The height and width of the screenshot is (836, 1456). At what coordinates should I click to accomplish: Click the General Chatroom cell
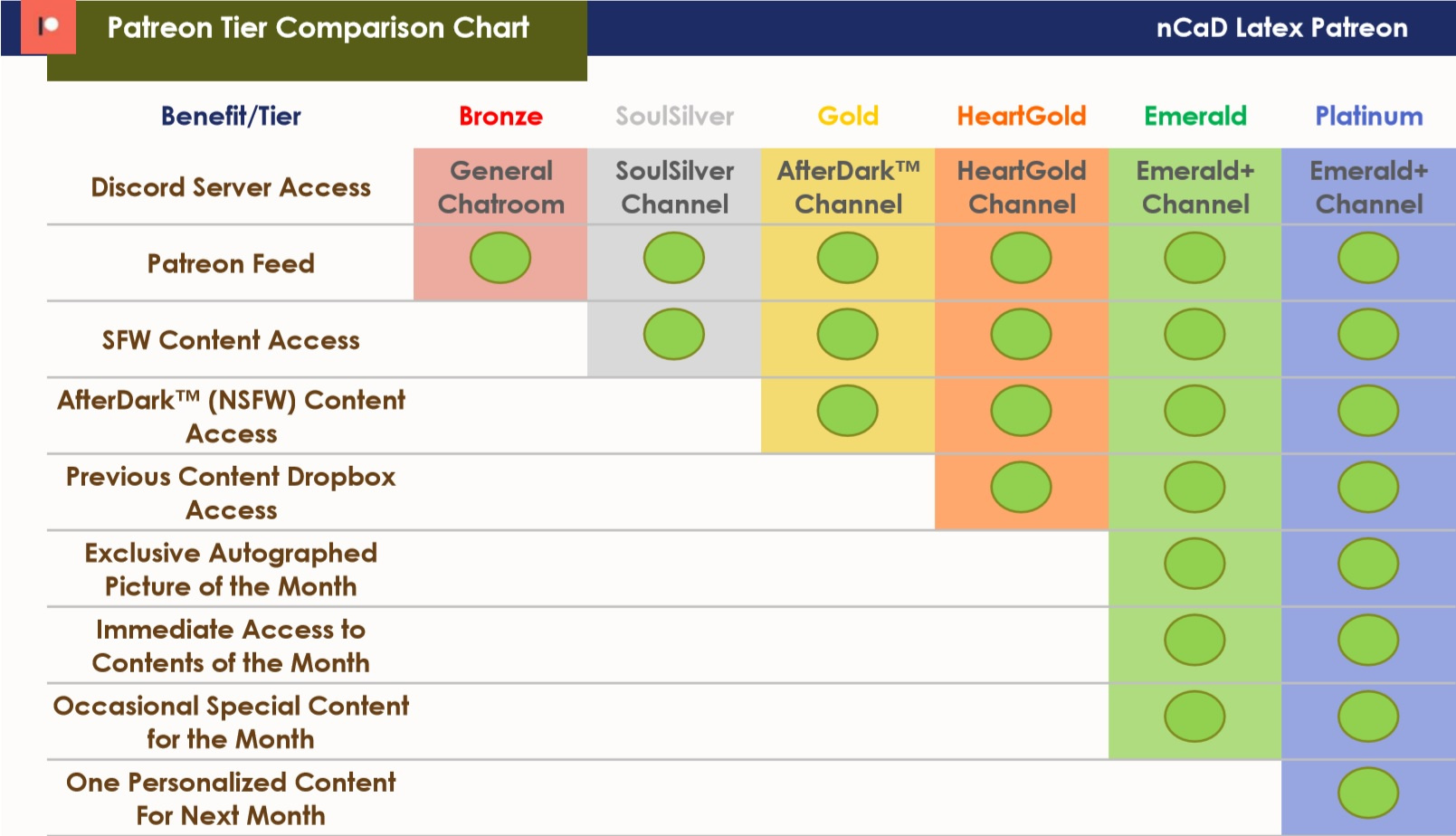pos(500,187)
